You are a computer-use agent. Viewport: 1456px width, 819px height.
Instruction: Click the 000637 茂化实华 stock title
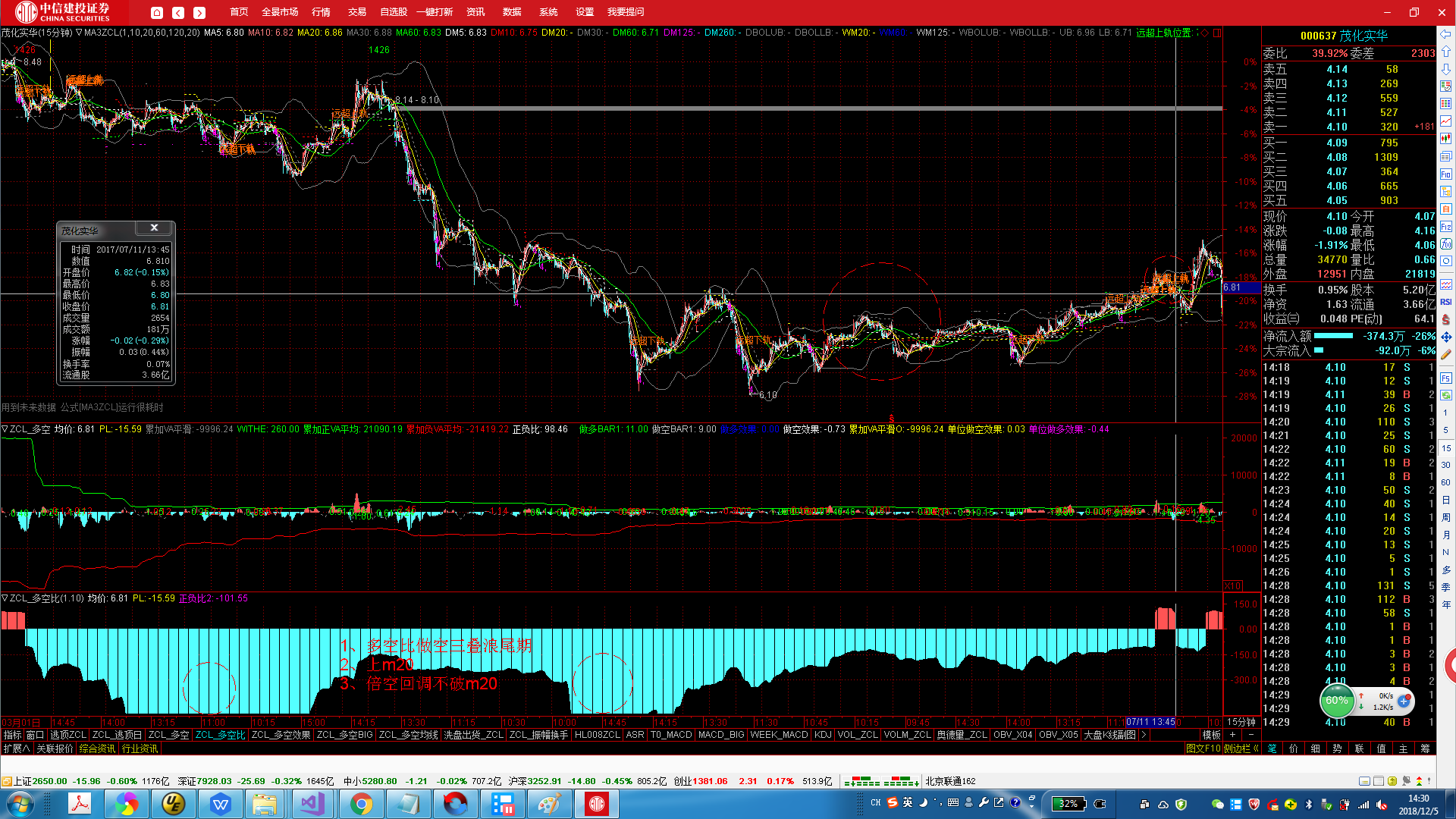click(1344, 36)
